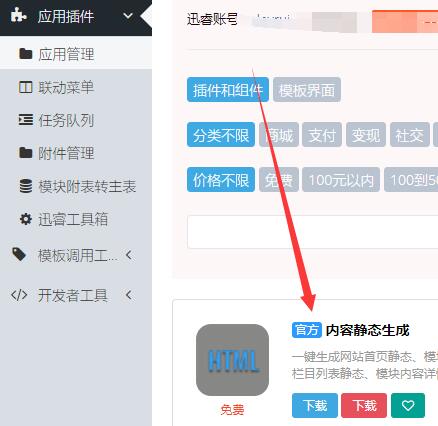
Task: Click the folder icon beside 应用管理
Action: click(26, 53)
